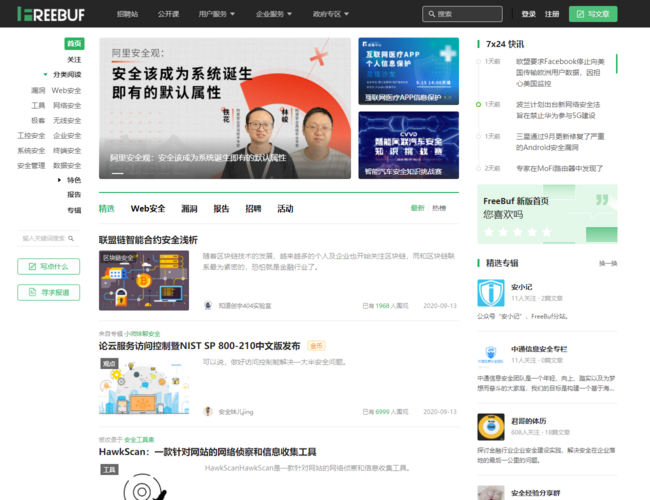Open the 安全工具集 collection link

[139, 440]
